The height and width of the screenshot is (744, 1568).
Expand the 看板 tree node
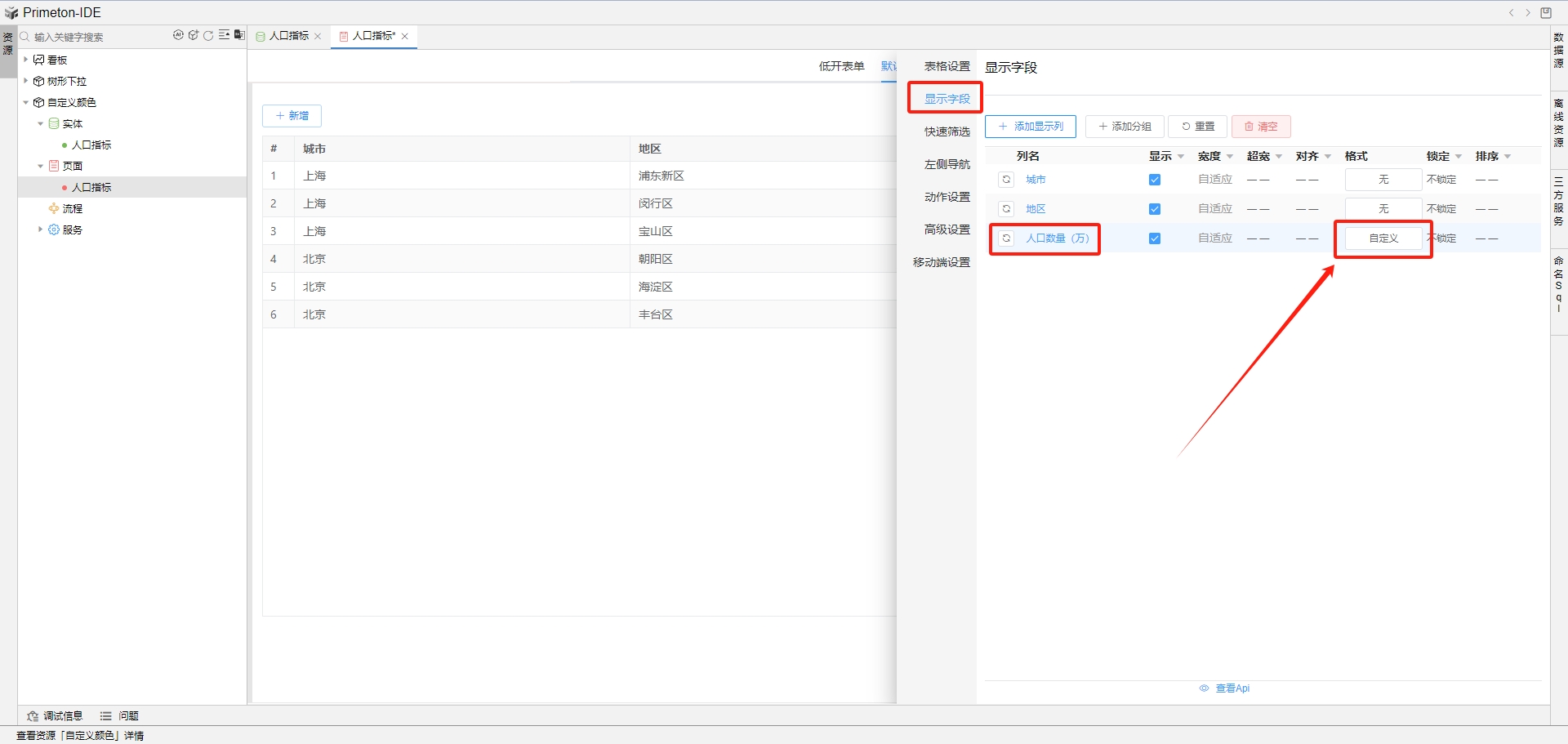click(x=26, y=60)
